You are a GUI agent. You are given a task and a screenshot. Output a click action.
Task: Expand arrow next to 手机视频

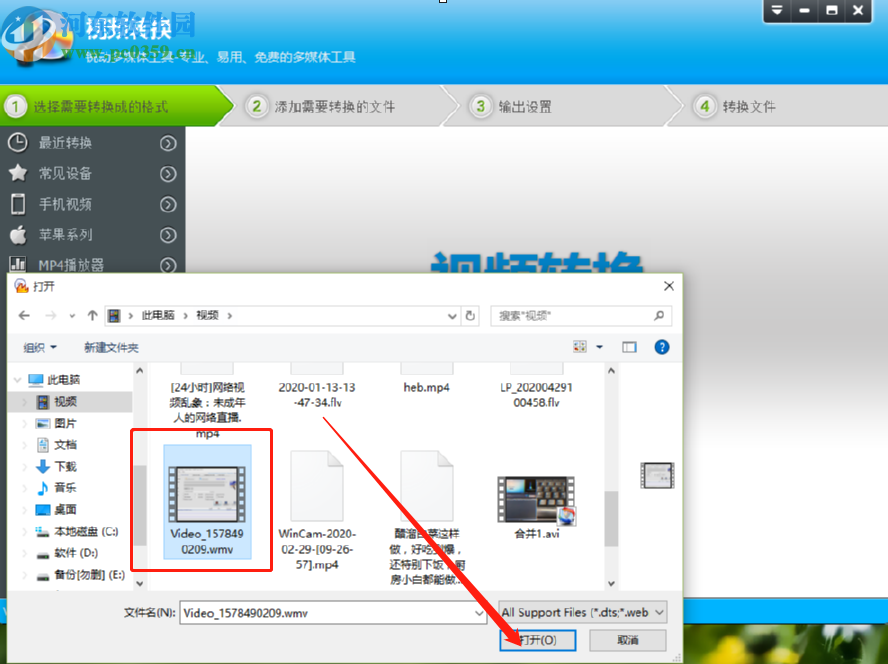pos(168,205)
